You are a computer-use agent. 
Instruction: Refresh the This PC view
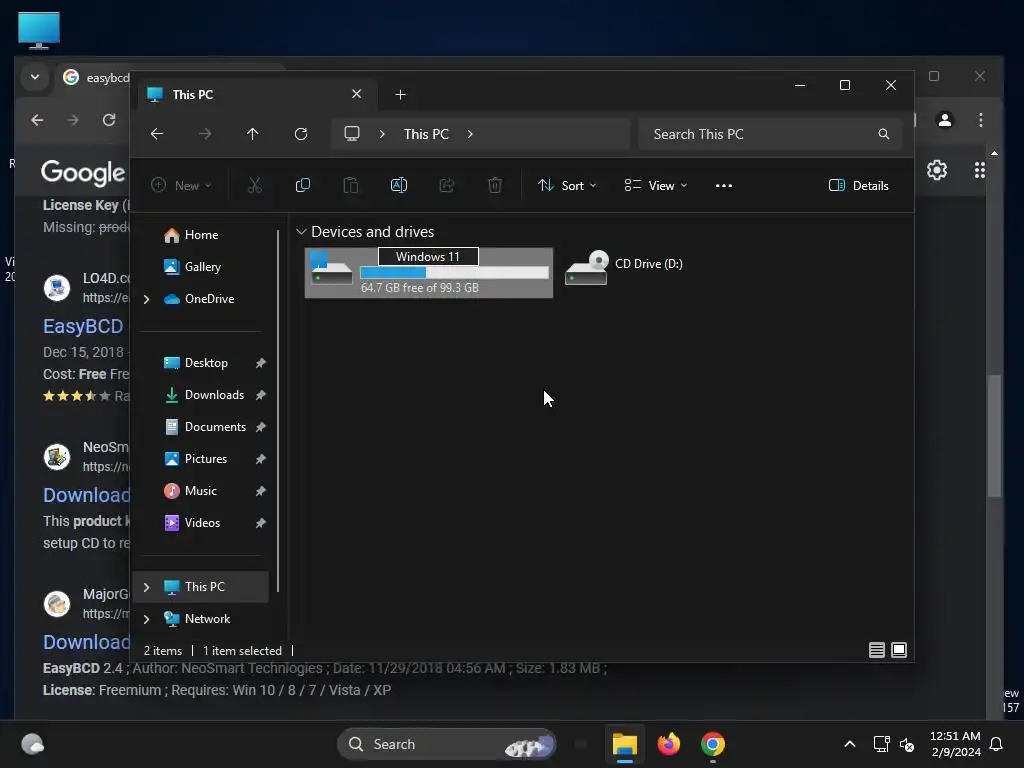(x=301, y=134)
